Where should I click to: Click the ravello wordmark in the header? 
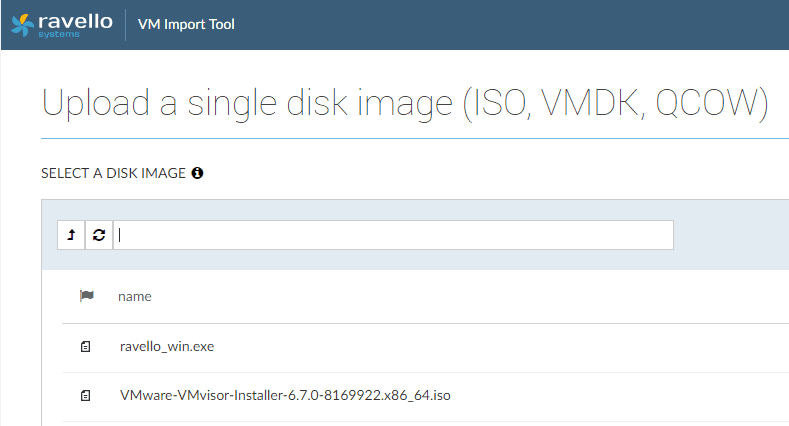click(74, 19)
